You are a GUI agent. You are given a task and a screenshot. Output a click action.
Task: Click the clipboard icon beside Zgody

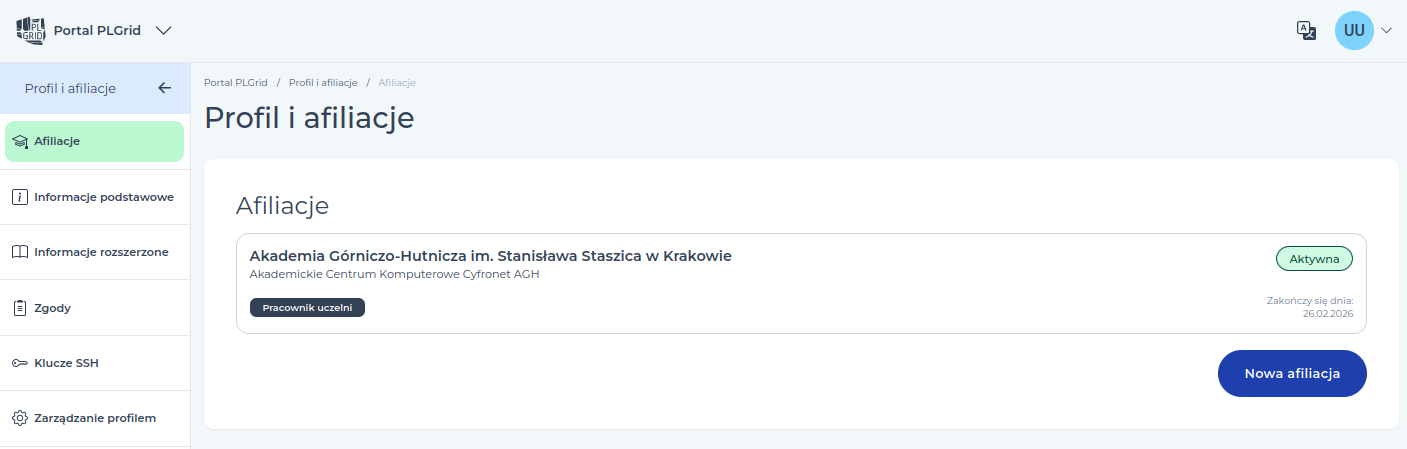[x=20, y=308]
